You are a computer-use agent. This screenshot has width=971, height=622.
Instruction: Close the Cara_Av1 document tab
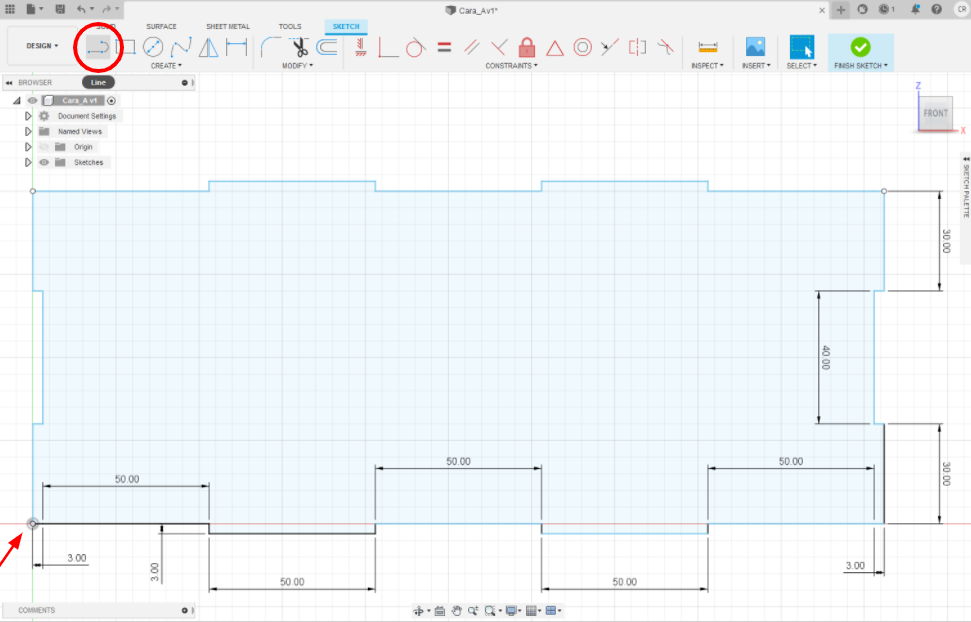coord(822,11)
